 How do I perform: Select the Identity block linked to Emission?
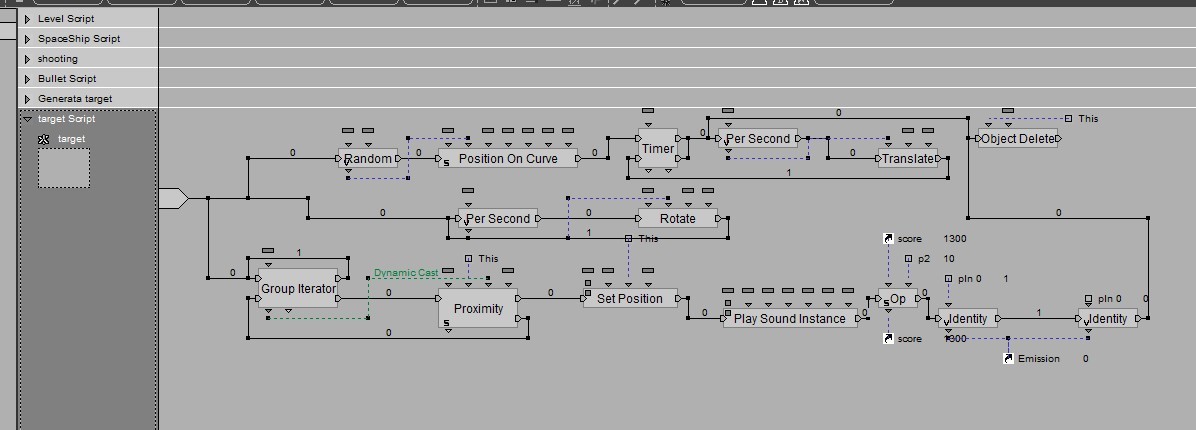1108,318
